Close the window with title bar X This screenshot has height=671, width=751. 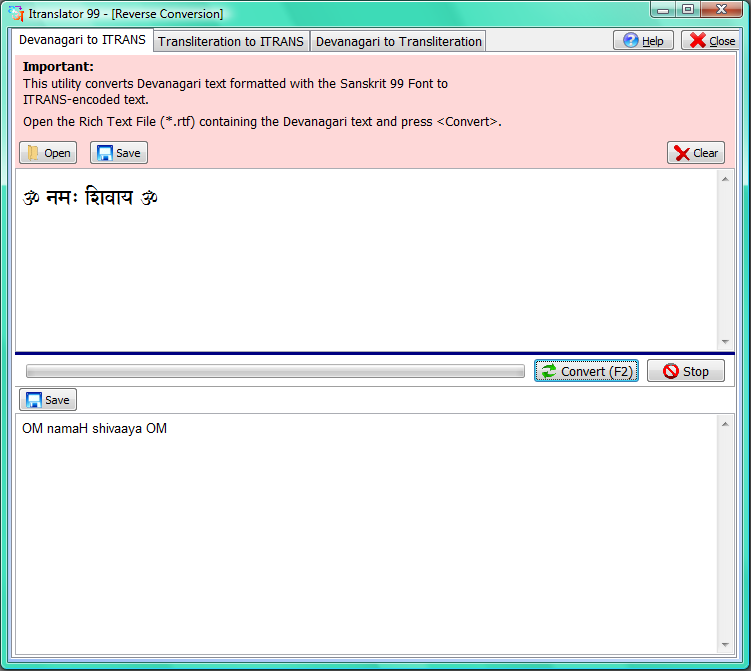tap(722, 10)
